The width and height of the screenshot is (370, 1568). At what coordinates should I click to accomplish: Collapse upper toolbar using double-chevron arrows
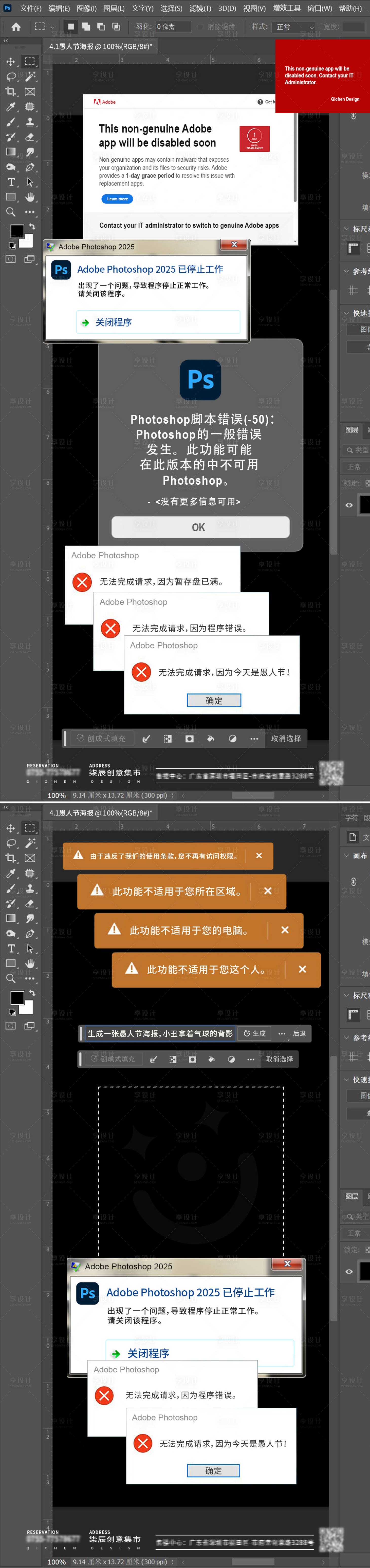(x=6, y=41)
